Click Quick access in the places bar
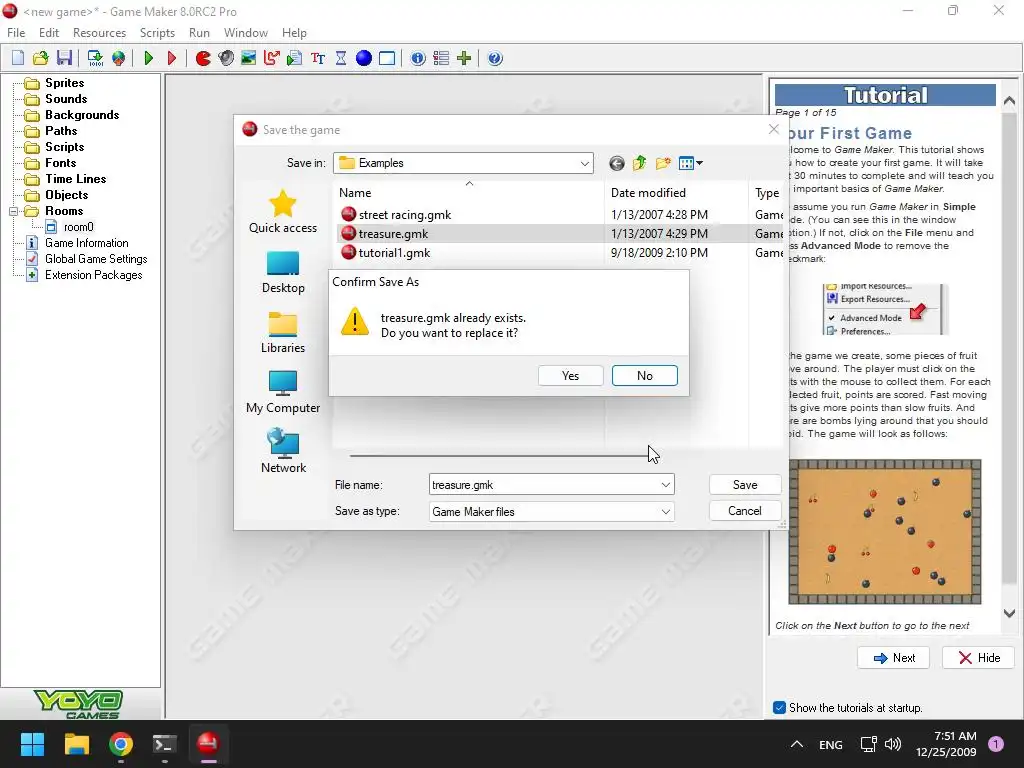 point(283,212)
